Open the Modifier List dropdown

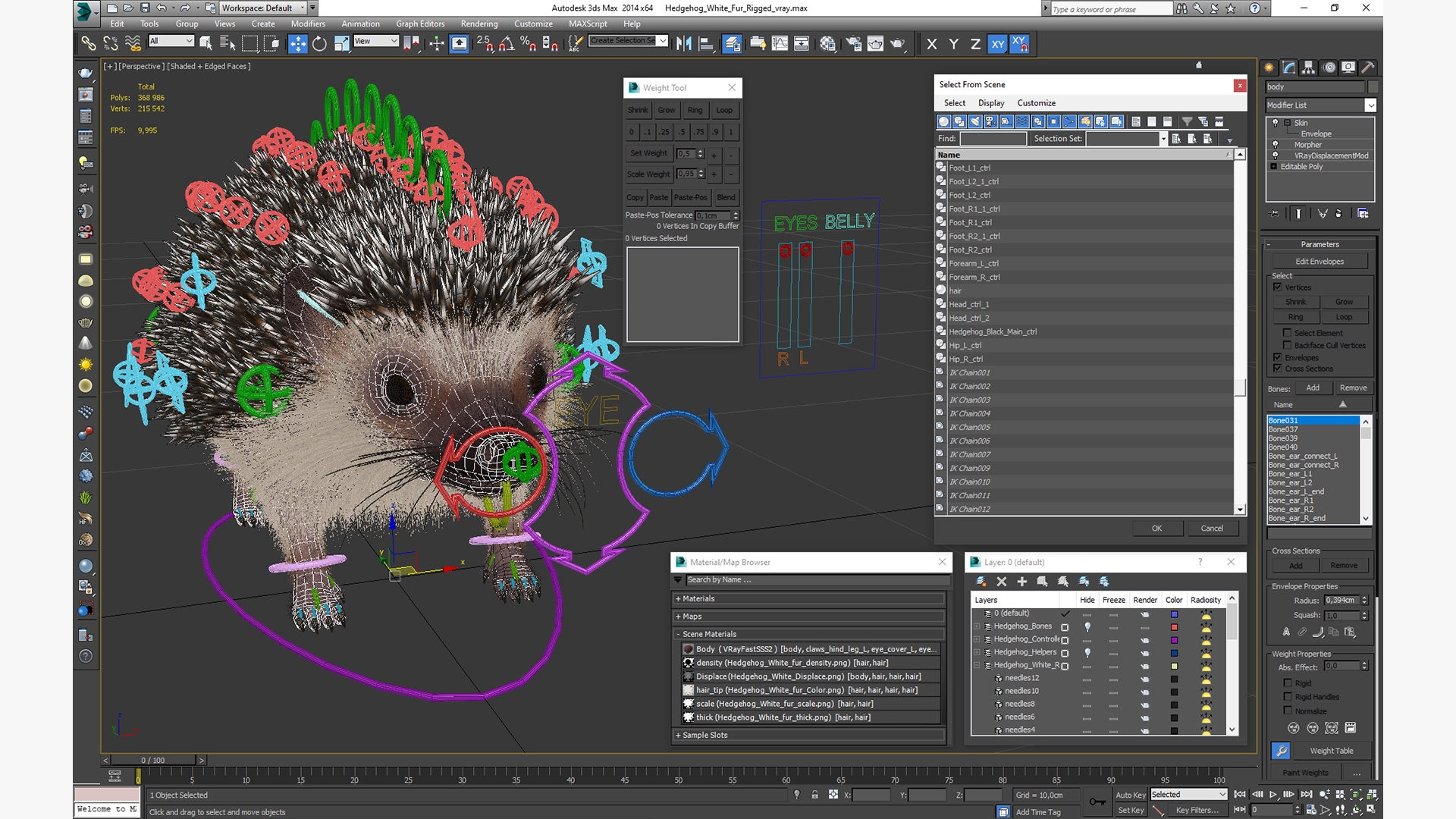click(x=1320, y=105)
